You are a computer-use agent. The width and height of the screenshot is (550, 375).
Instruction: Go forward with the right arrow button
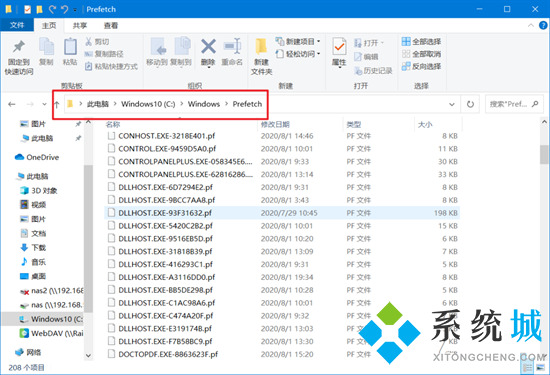pyautogui.click(x=30, y=104)
